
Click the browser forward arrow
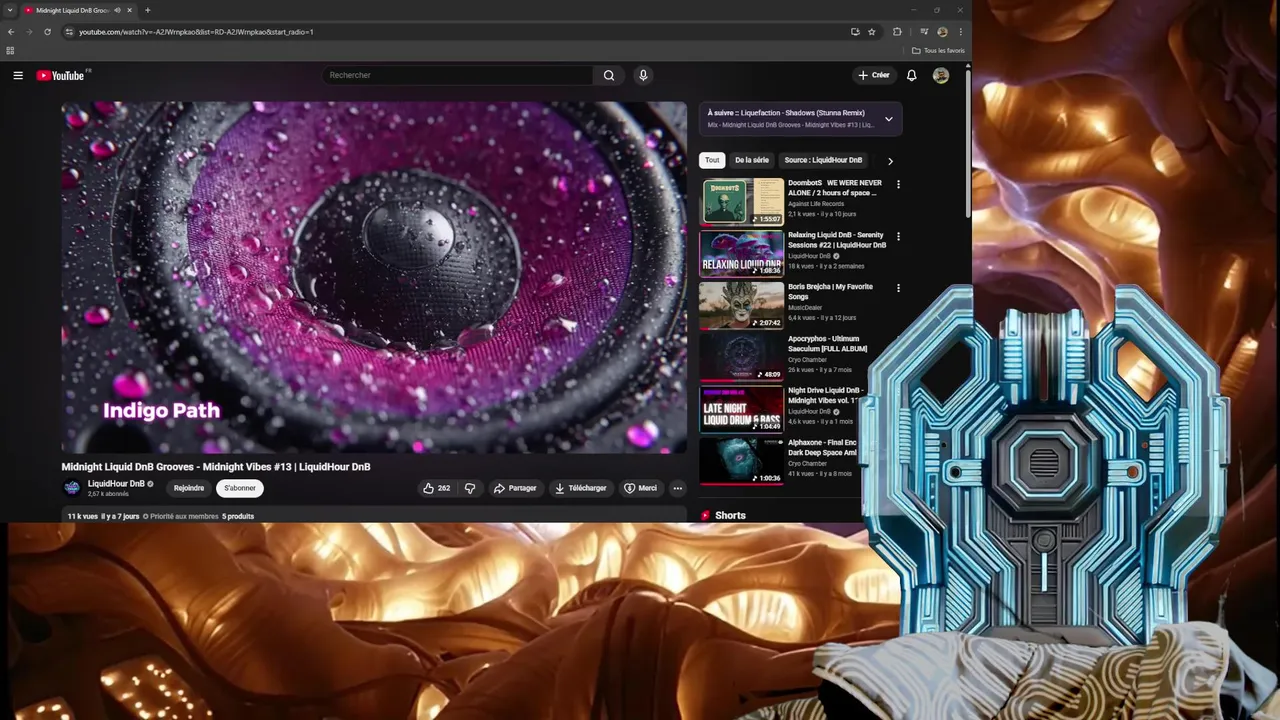coord(28,32)
